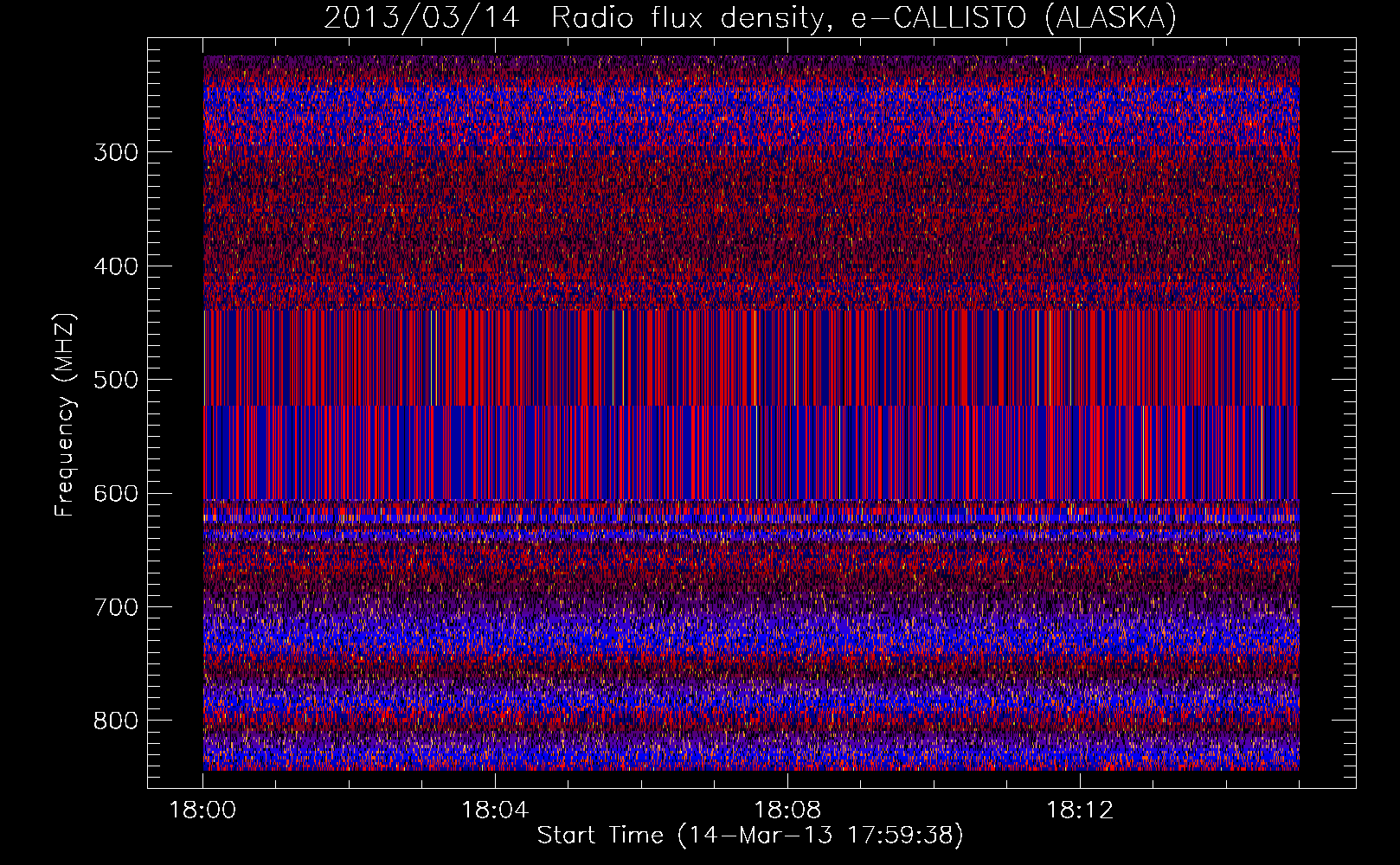Click the 18:00 time tick label
This screenshot has height=865, width=1400.
[x=203, y=811]
